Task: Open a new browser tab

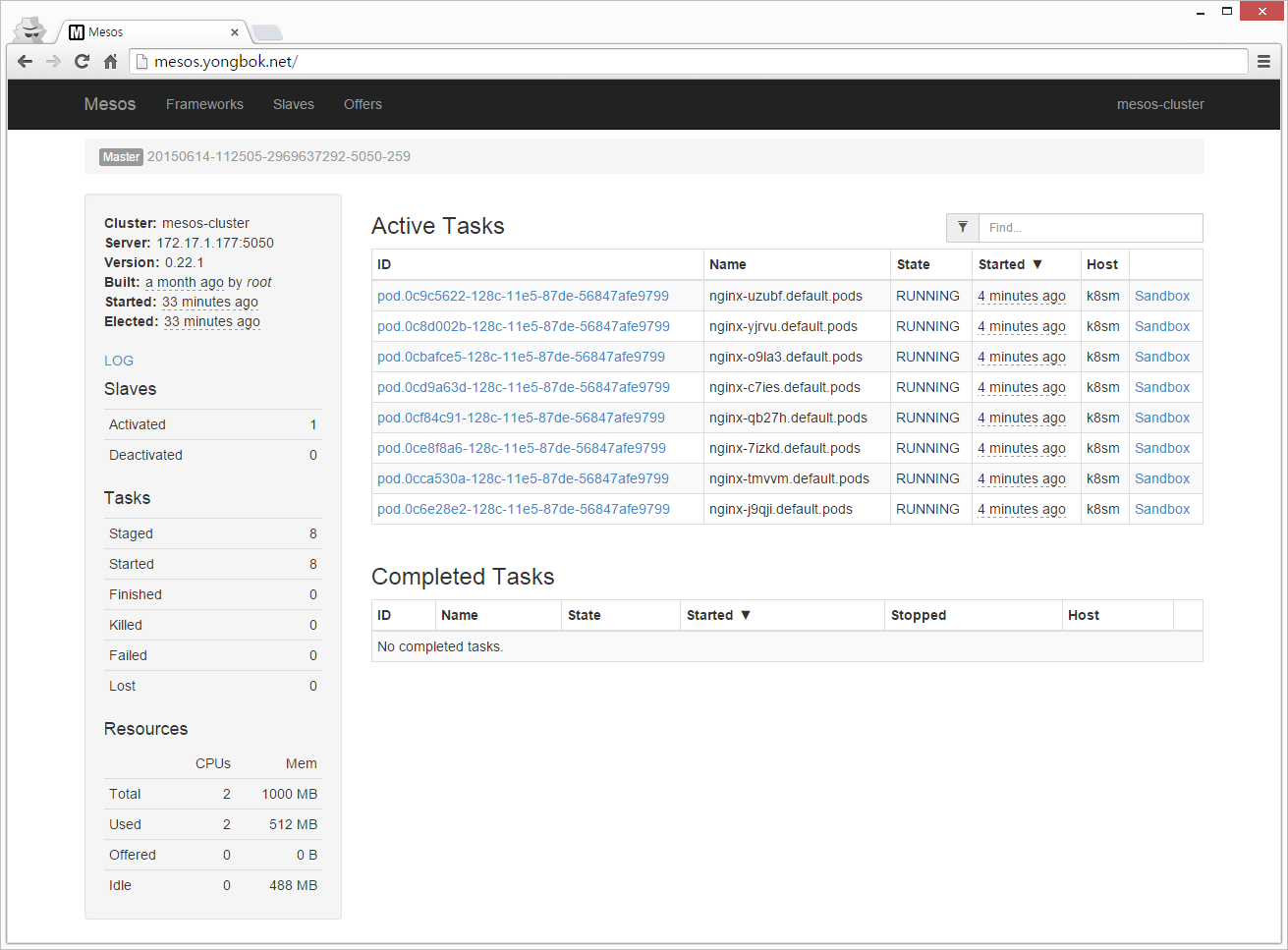Action: tap(267, 32)
